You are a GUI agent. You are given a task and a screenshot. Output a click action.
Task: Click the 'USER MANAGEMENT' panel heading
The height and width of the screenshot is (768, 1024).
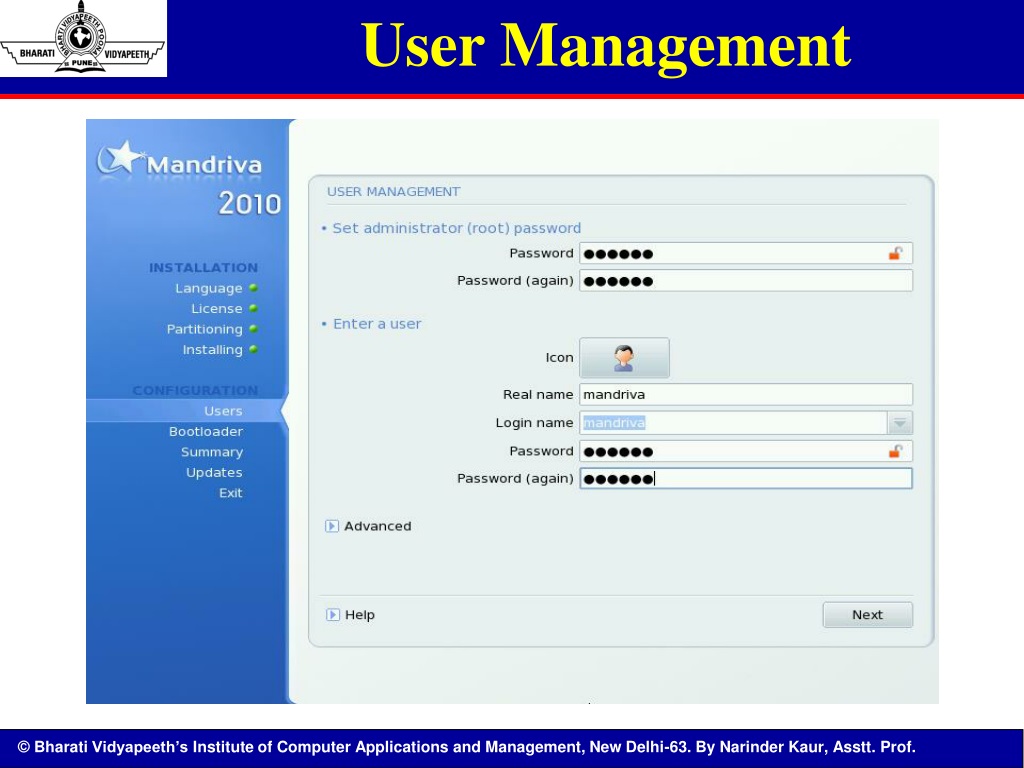tap(394, 192)
